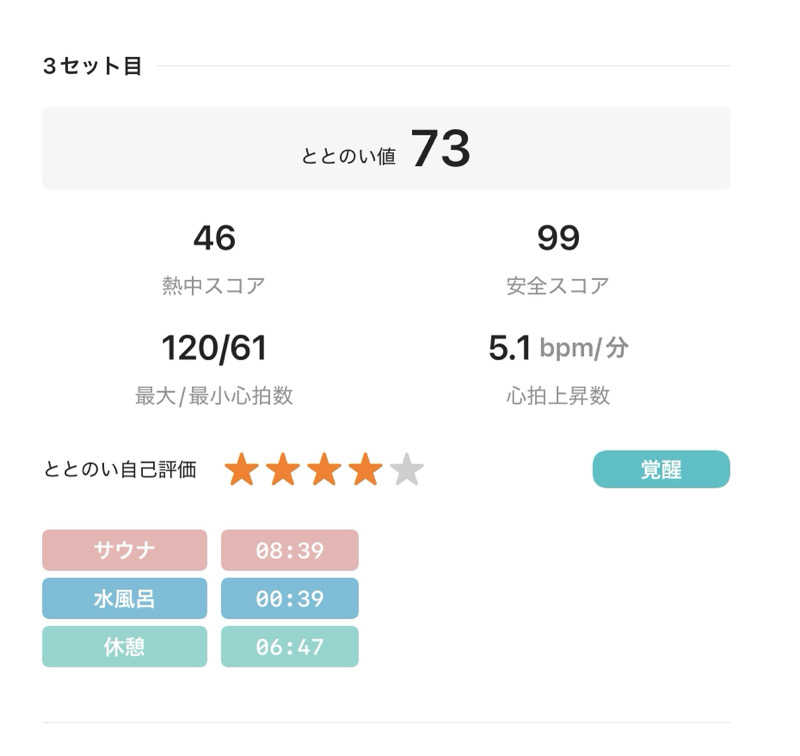Select the green 休憩 label

pyautogui.click(x=124, y=647)
